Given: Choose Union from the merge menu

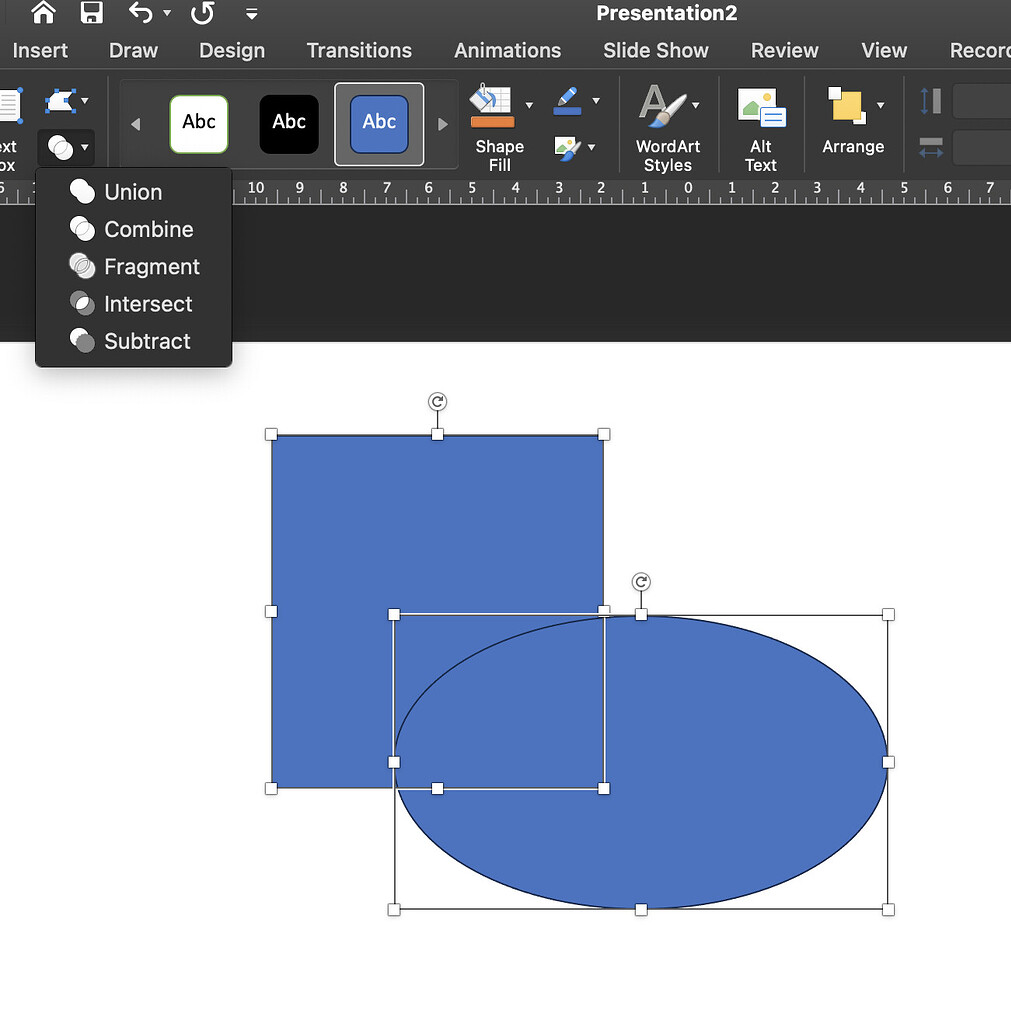Looking at the screenshot, I should click(x=133, y=192).
